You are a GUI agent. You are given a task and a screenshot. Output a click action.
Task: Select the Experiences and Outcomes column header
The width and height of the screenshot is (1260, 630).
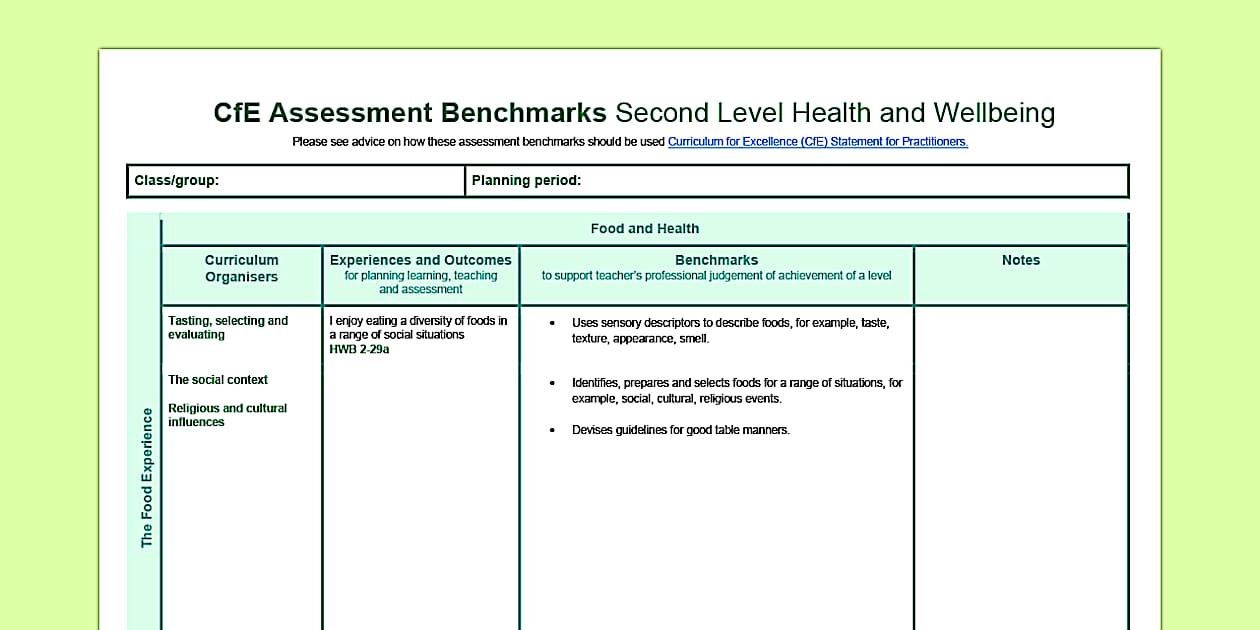click(420, 273)
